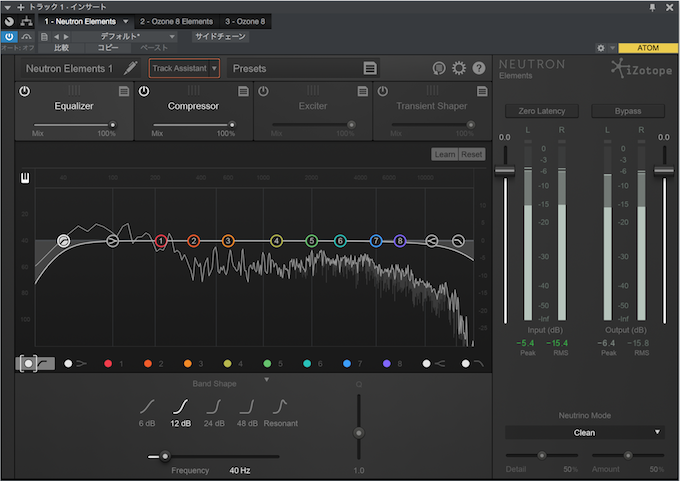Click the サイドチェーン sidechain button
680x481 pixels.
click(x=220, y=36)
